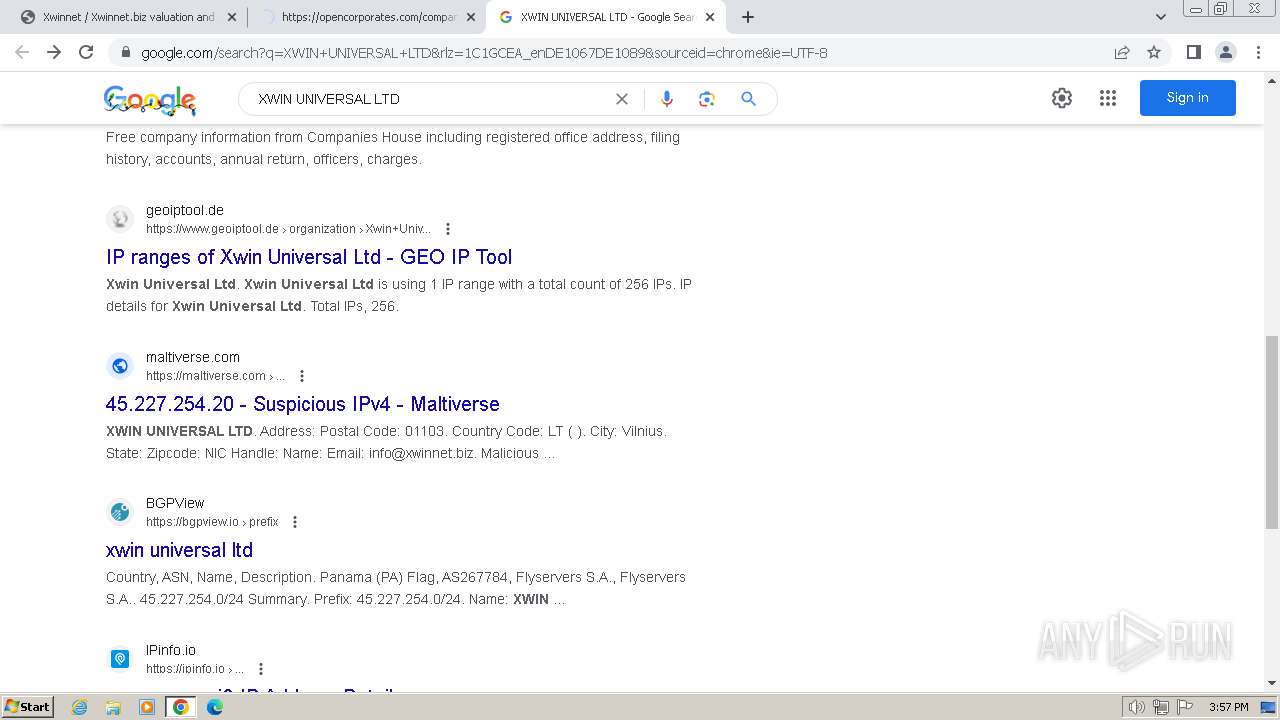Open Chrome three-dot menu

(x=1258, y=52)
